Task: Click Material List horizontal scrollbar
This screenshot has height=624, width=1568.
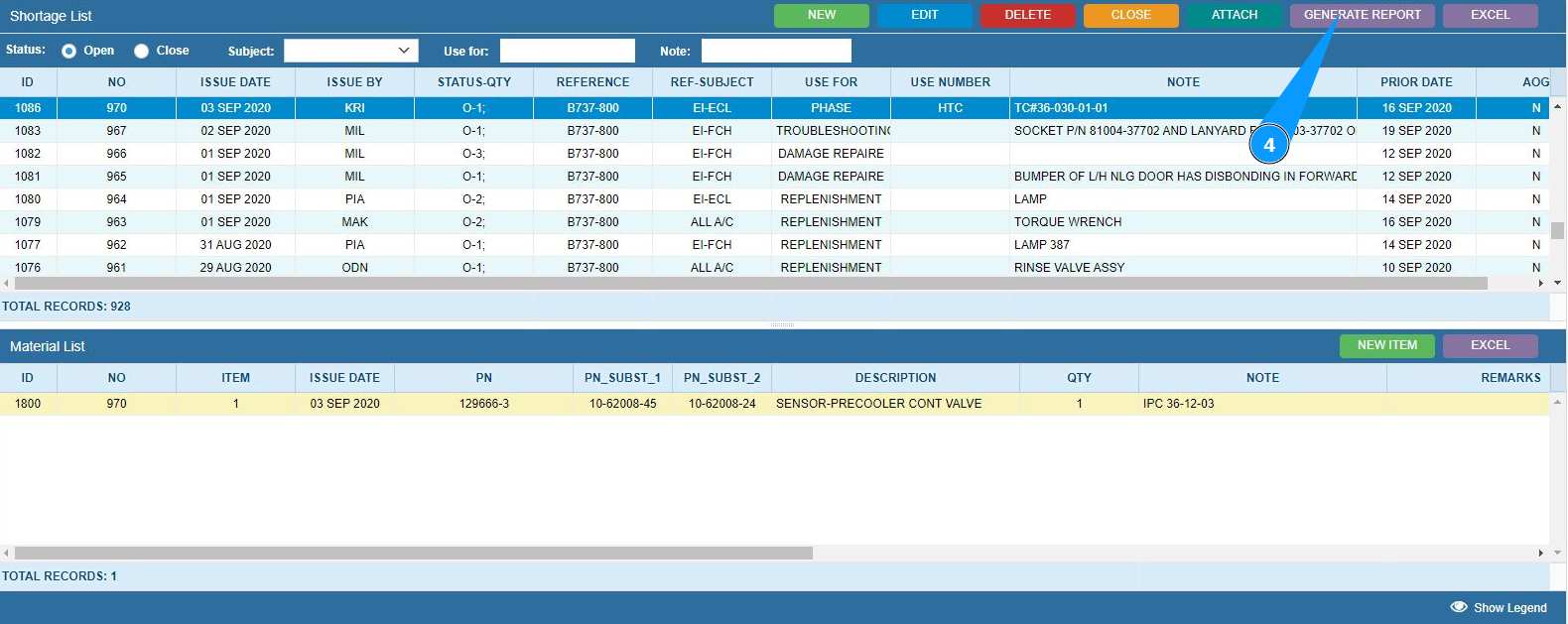Action: tap(414, 554)
